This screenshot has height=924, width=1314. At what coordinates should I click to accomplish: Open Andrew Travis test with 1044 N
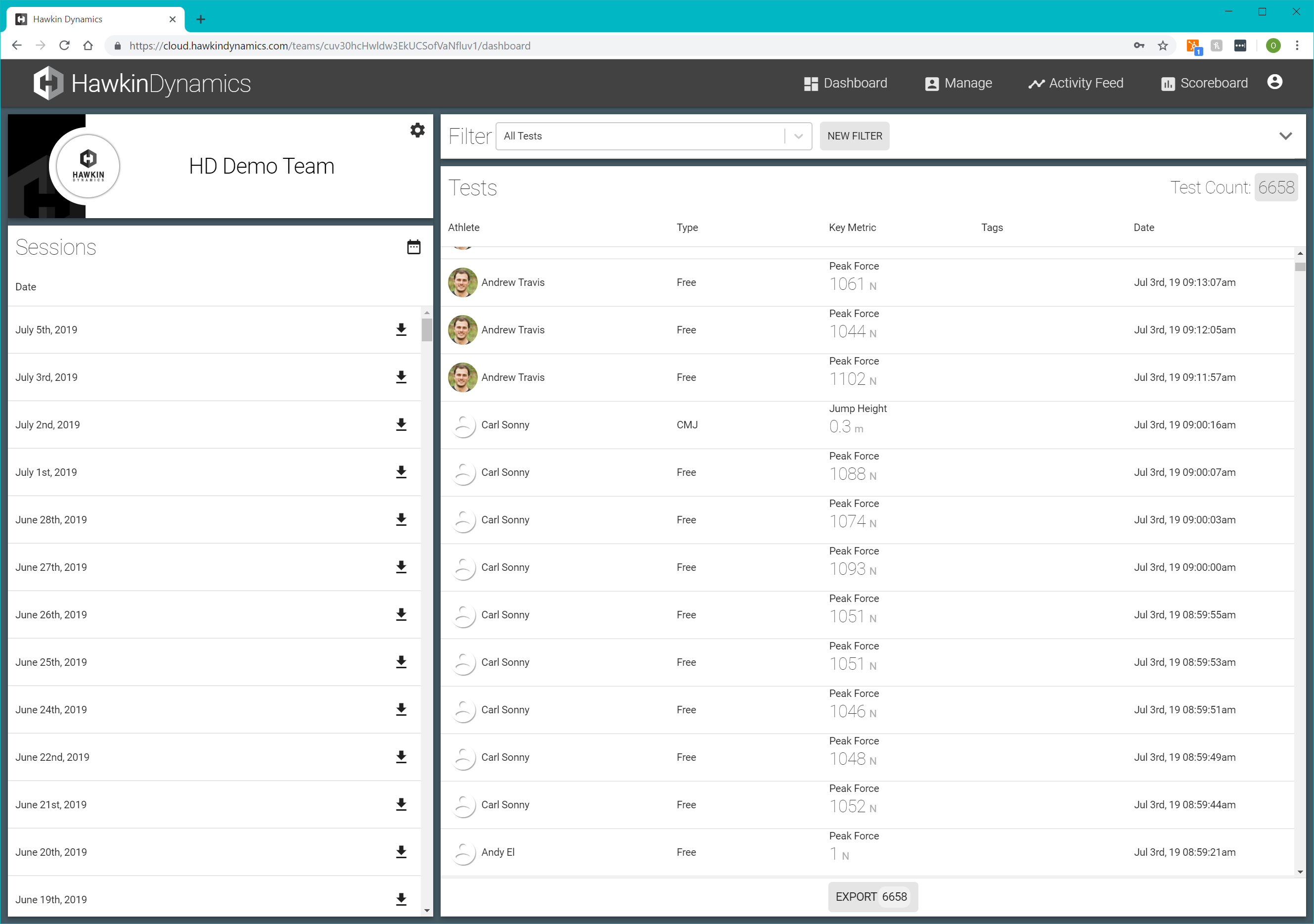(867, 330)
